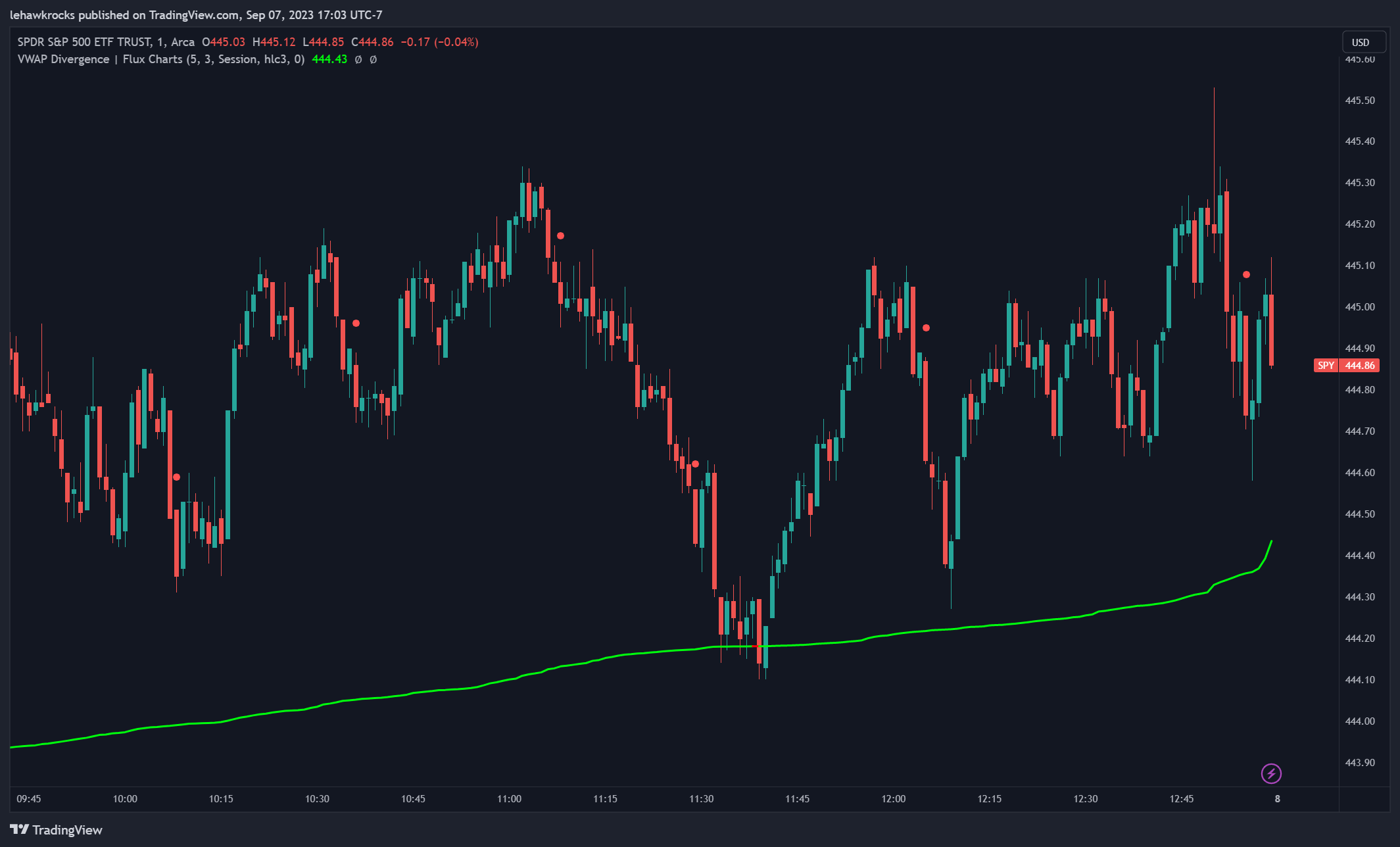
Task: Click the 444.90 price axis label
Action: 1360,348
